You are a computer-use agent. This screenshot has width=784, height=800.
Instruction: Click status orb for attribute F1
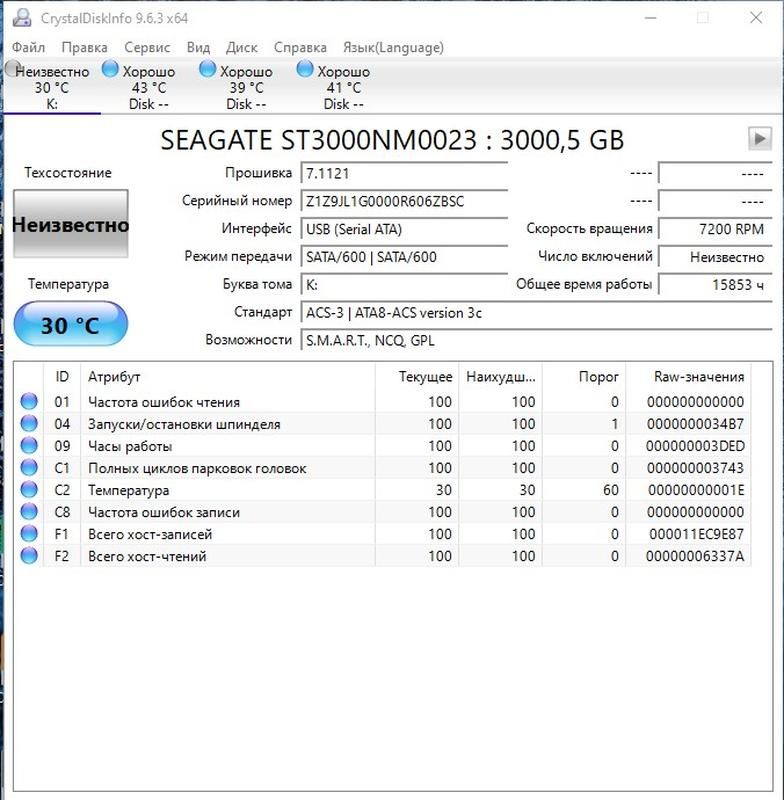[x=29, y=534]
